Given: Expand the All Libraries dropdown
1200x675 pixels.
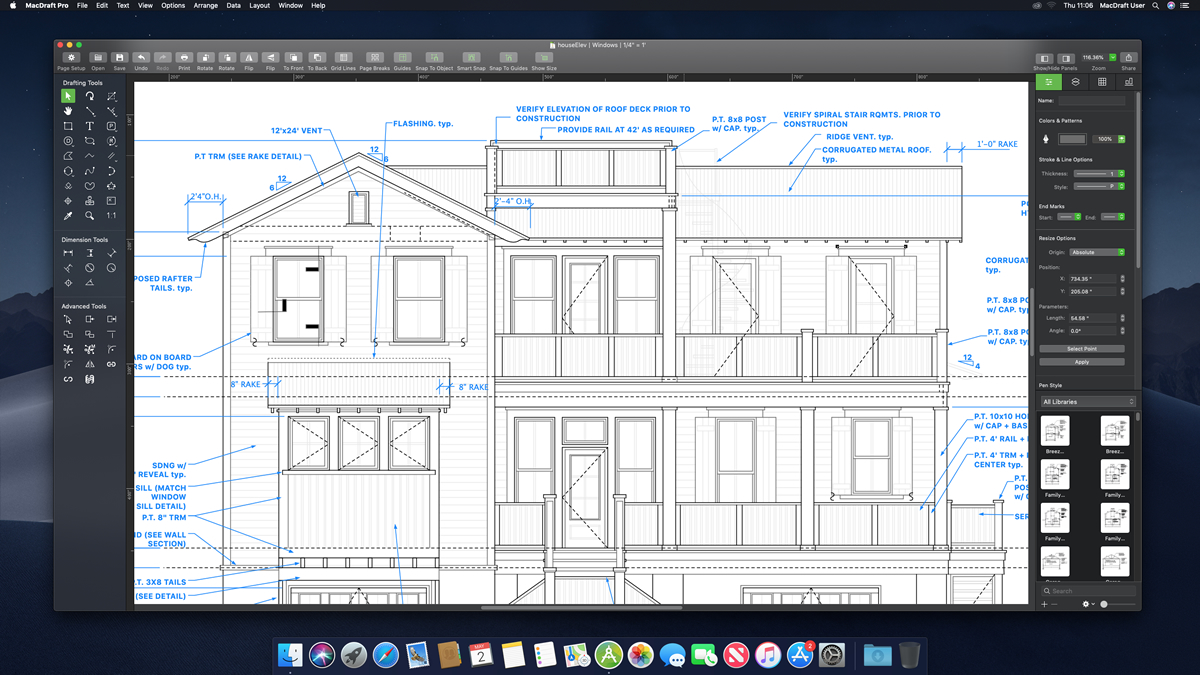Looking at the screenshot, I should coord(1088,402).
